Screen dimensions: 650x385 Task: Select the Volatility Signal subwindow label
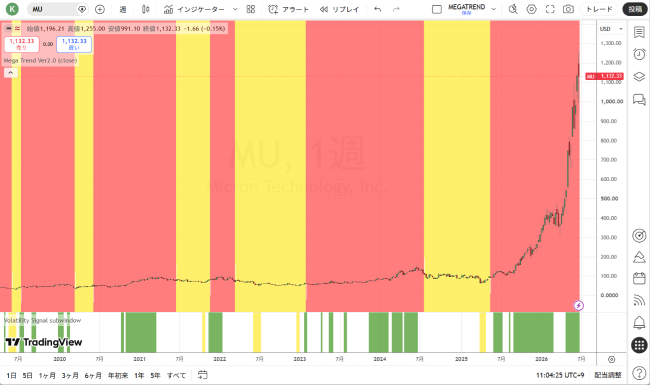[x=42, y=320]
